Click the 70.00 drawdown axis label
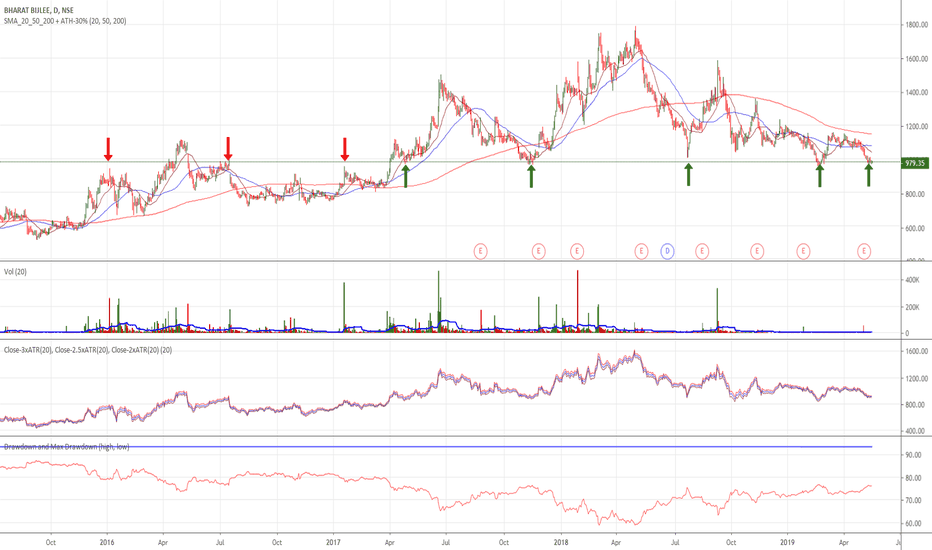The height and width of the screenshot is (550, 932). click(913, 501)
